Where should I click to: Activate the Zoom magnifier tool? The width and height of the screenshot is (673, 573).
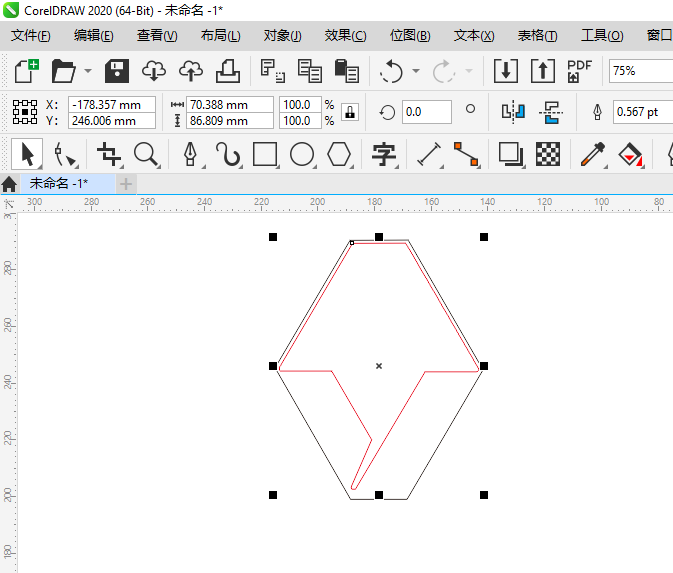point(147,154)
